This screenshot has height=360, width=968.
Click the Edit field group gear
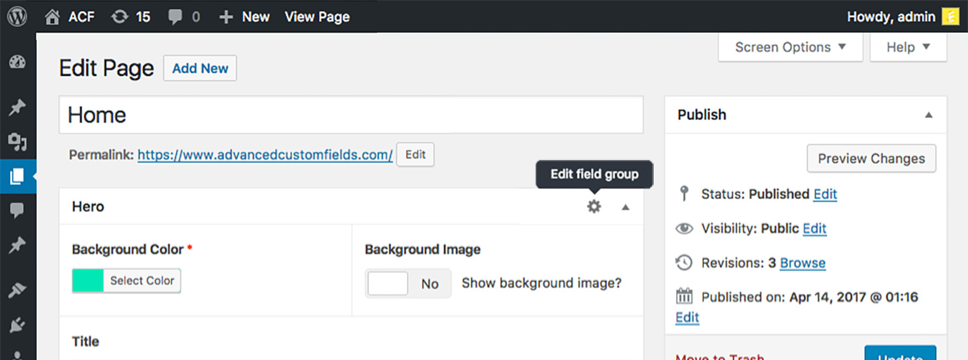tap(594, 207)
